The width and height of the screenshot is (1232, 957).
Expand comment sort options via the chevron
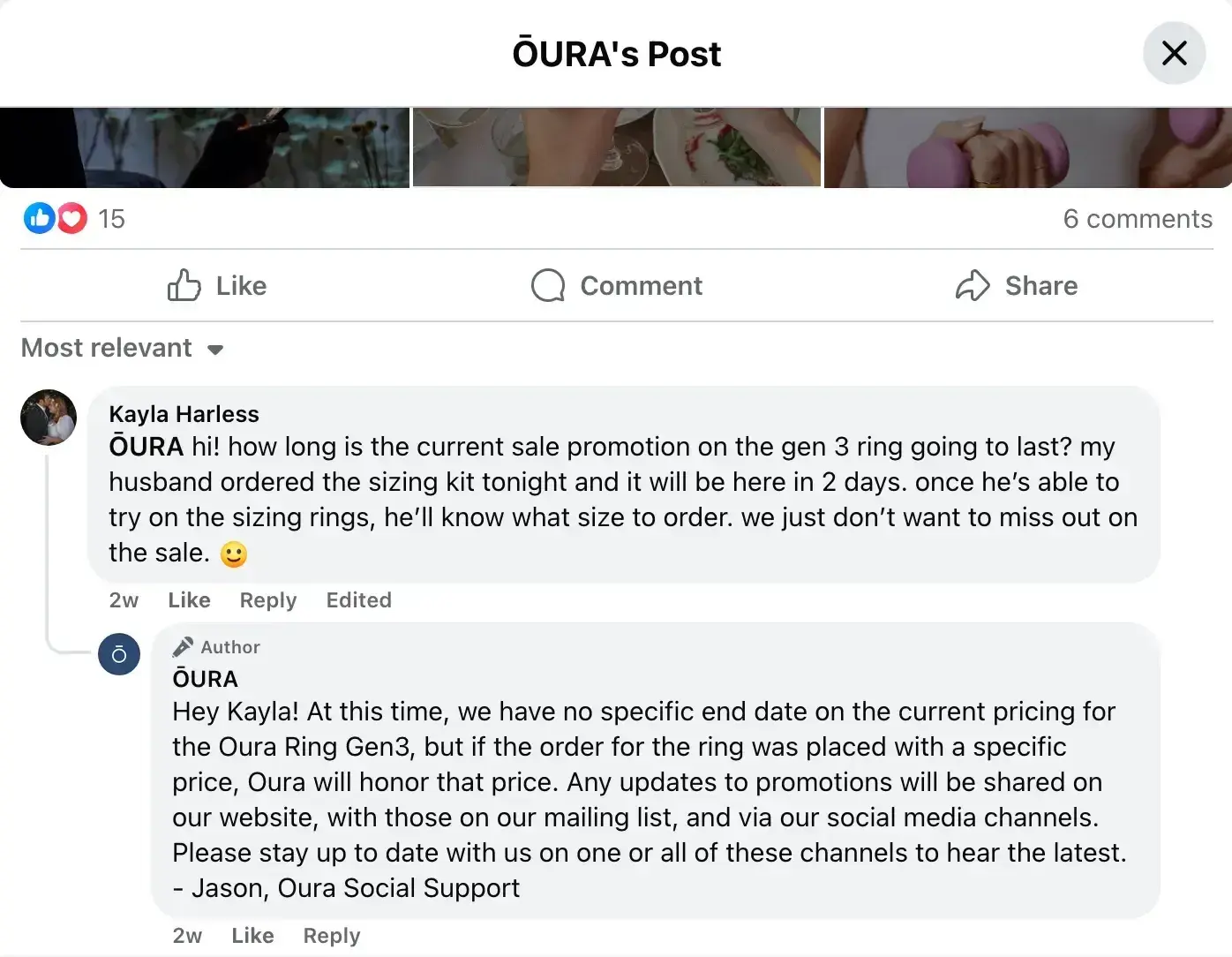[x=216, y=350]
